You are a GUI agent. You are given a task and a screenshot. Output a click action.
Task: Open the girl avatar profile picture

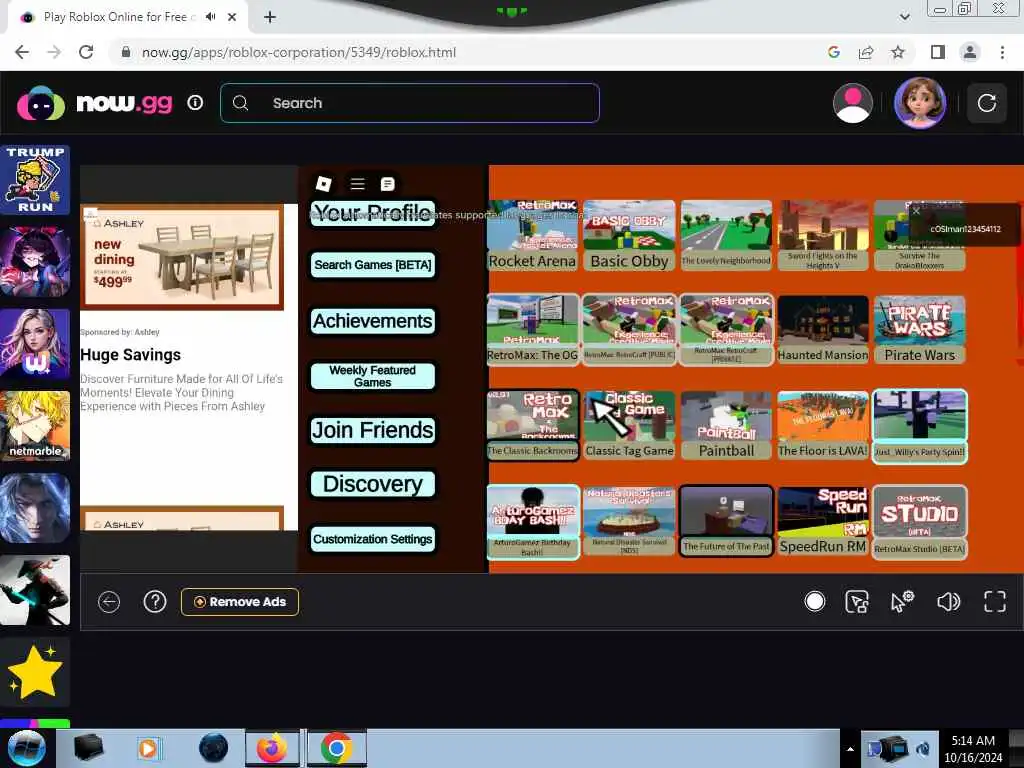pos(920,103)
